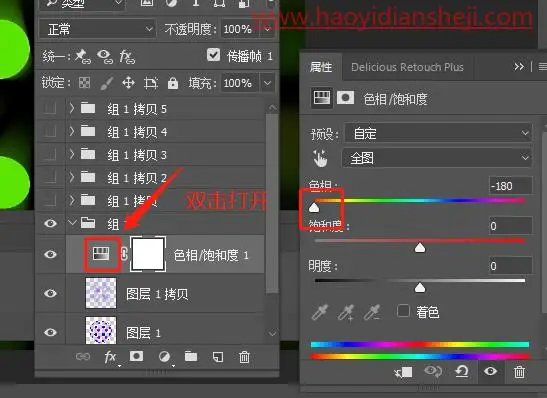Expand the 组 1 拷贝 2 group
Viewport: 547px width, 398px height.
tap(72, 177)
